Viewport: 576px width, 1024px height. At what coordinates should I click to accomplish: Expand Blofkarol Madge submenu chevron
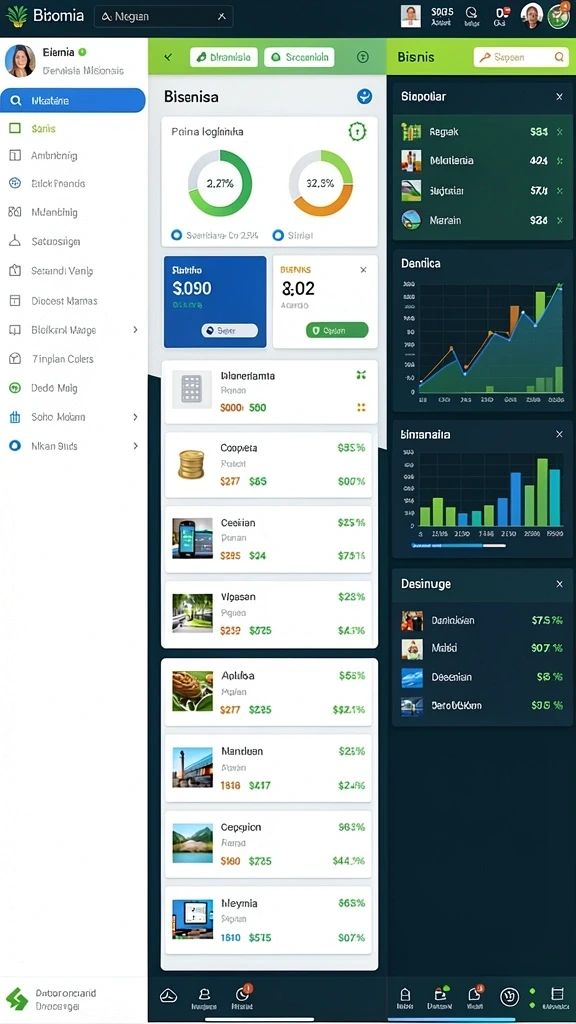tap(135, 330)
